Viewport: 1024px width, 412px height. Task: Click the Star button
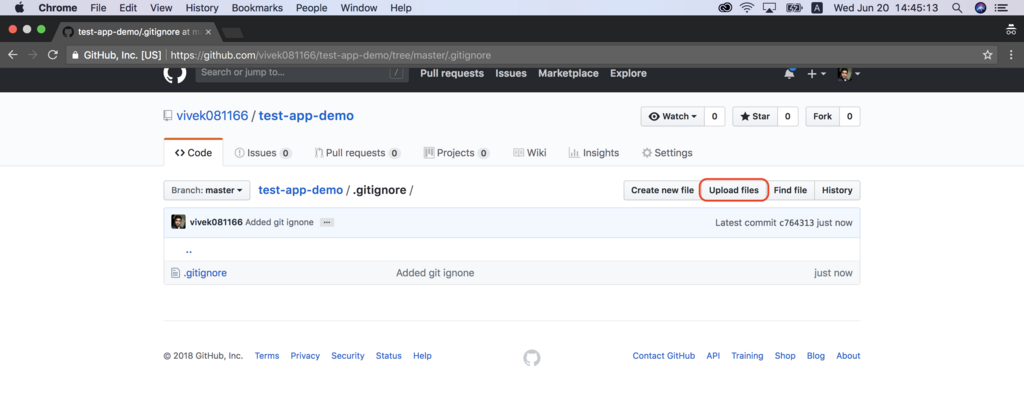pyautogui.click(x=755, y=116)
